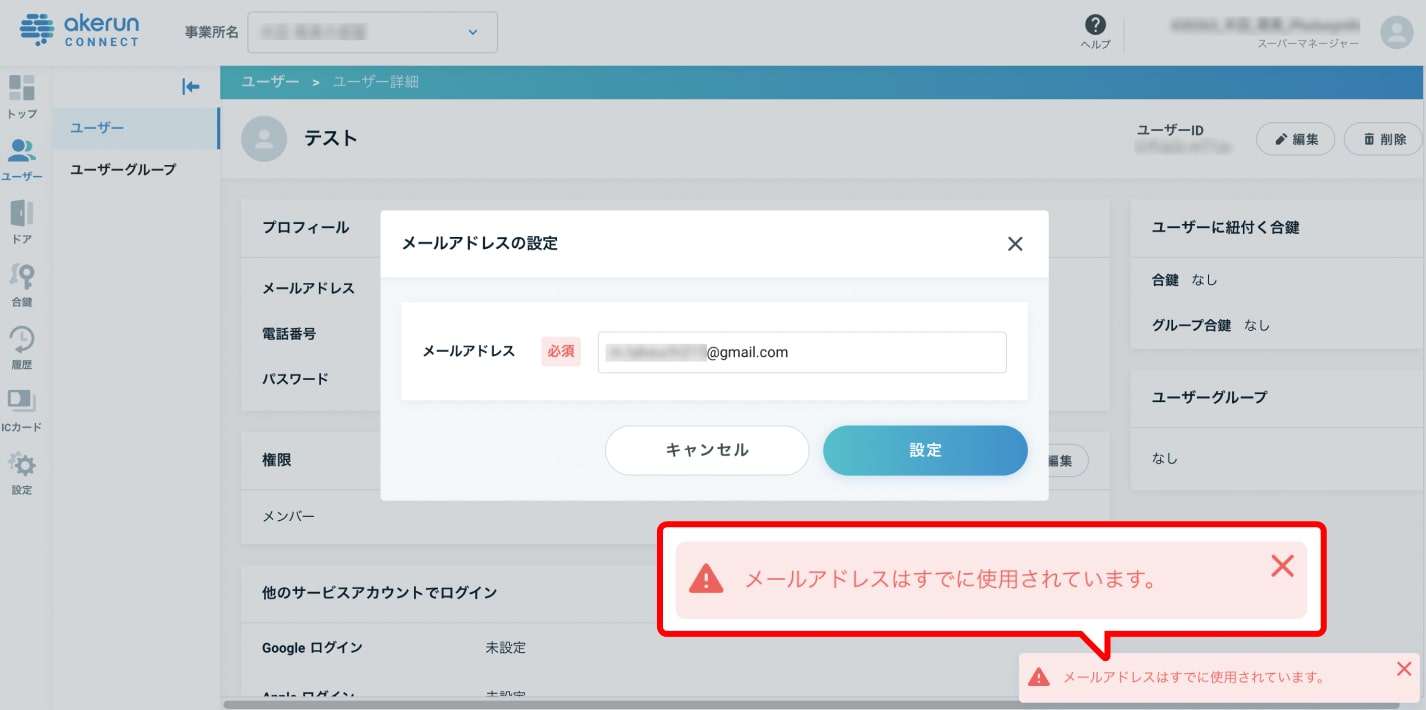Viewport: 1426px width, 710px height.
Task: Close the mail address dialog
Action: 1015,243
